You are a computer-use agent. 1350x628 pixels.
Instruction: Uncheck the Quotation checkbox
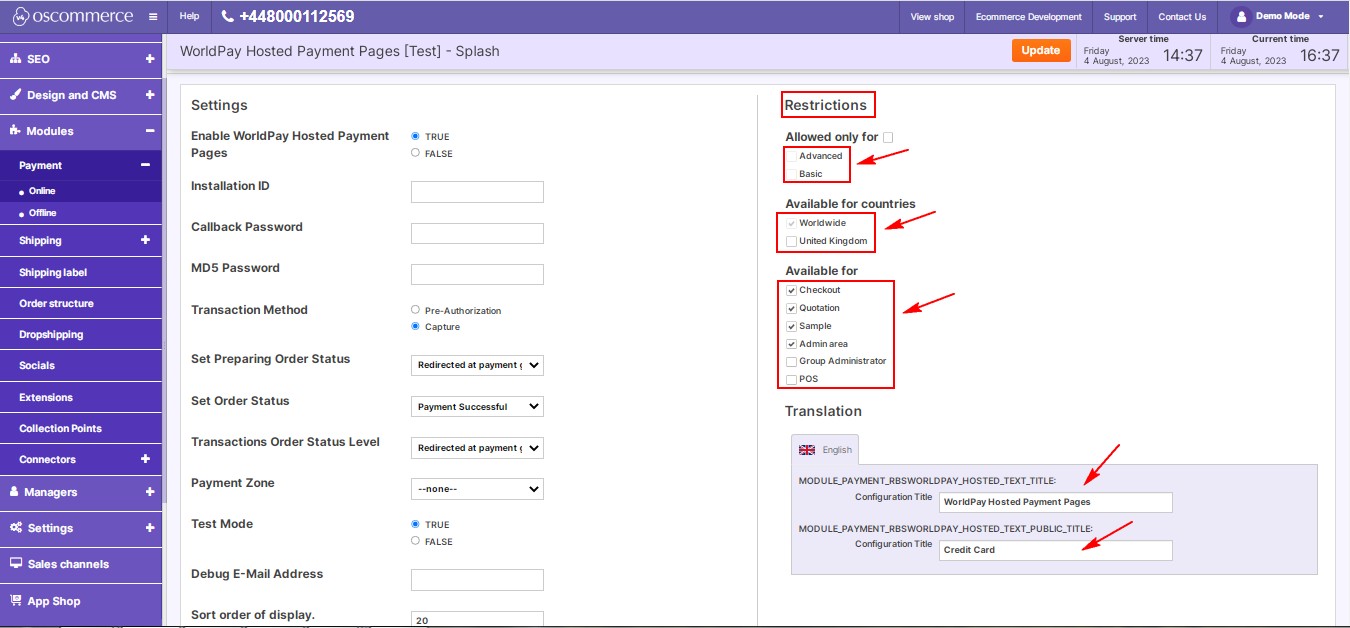tap(792, 308)
